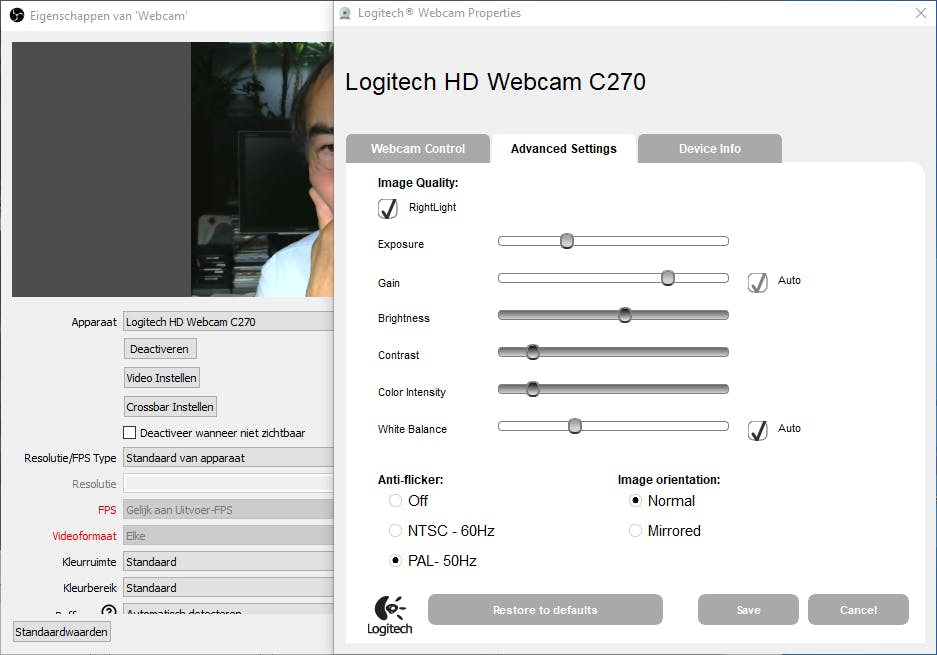The height and width of the screenshot is (655, 937).
Task: Click the Crossbar Instellen button
Action: (x=170, y=407)
